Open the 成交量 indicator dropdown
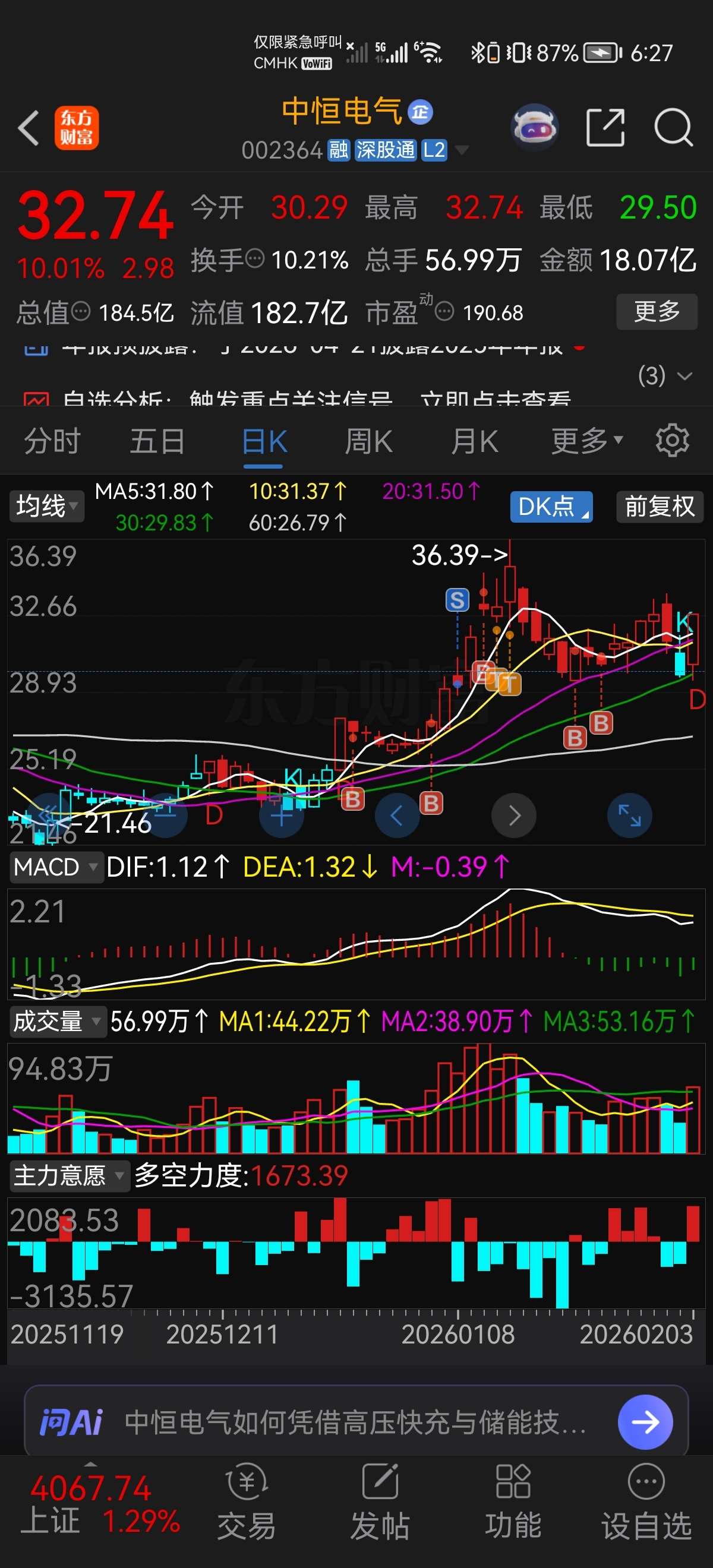Image resolution: width=713 pixels, height=1568 pixels. pos(57,1021)
